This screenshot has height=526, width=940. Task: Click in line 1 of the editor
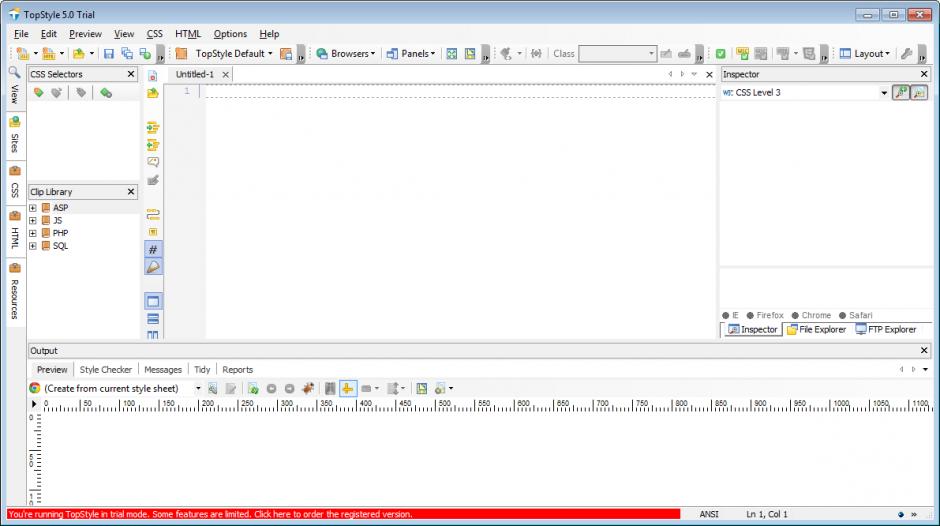coord(459,91)
